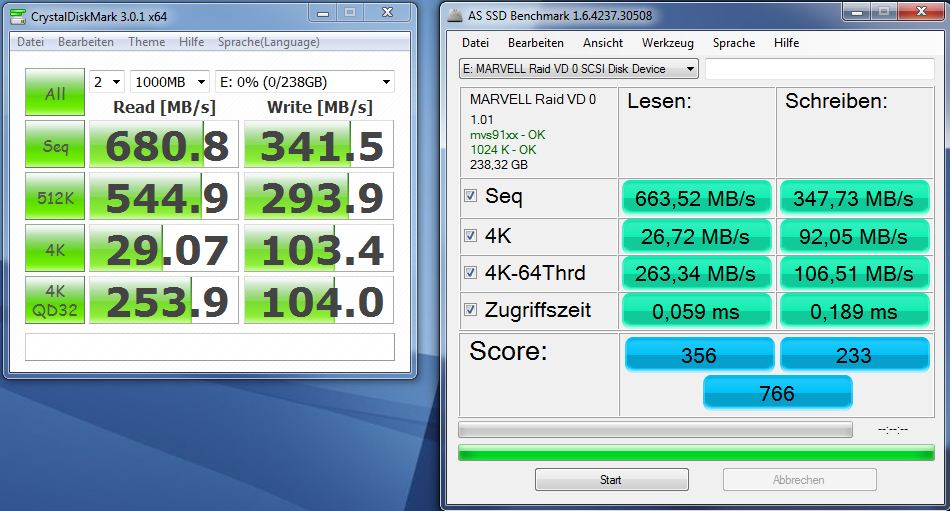Start the Seq test in CrystalDiskMark
This screenshot has width=950, height=511.
pyautogui.click(x=55, y=144)
